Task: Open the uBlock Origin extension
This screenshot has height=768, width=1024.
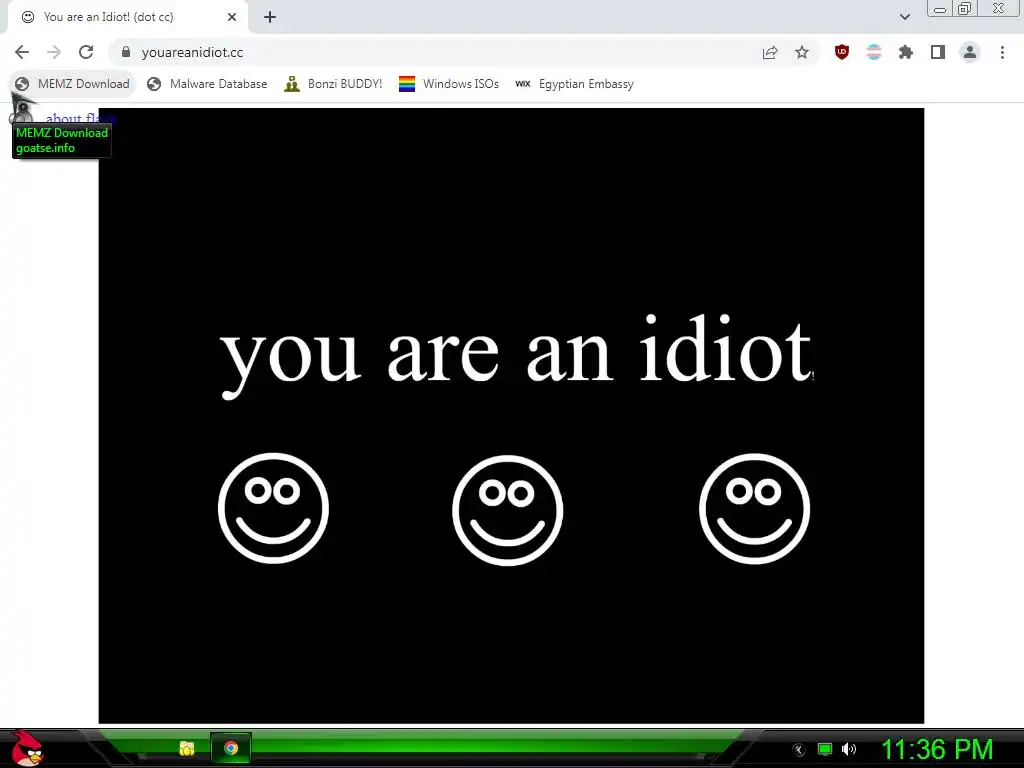Action: 842,52
